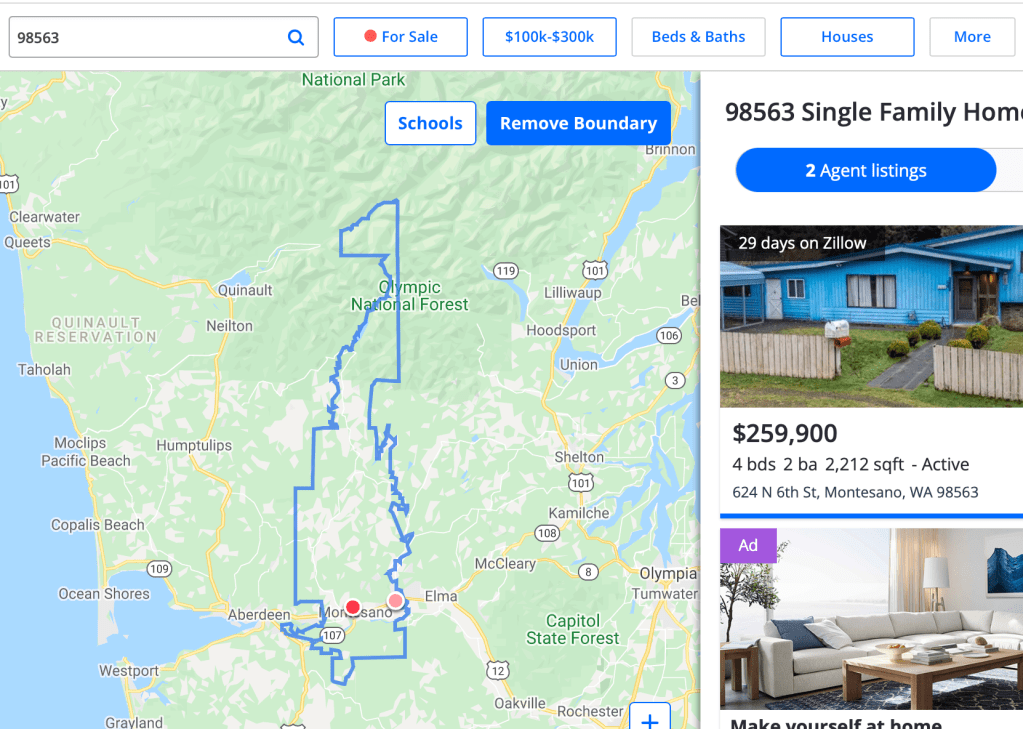Image resolution: width=1023 pixels, height=729 pixels.
Task: Expand the Beds & Baths filter
Action: tap(698, 37)
